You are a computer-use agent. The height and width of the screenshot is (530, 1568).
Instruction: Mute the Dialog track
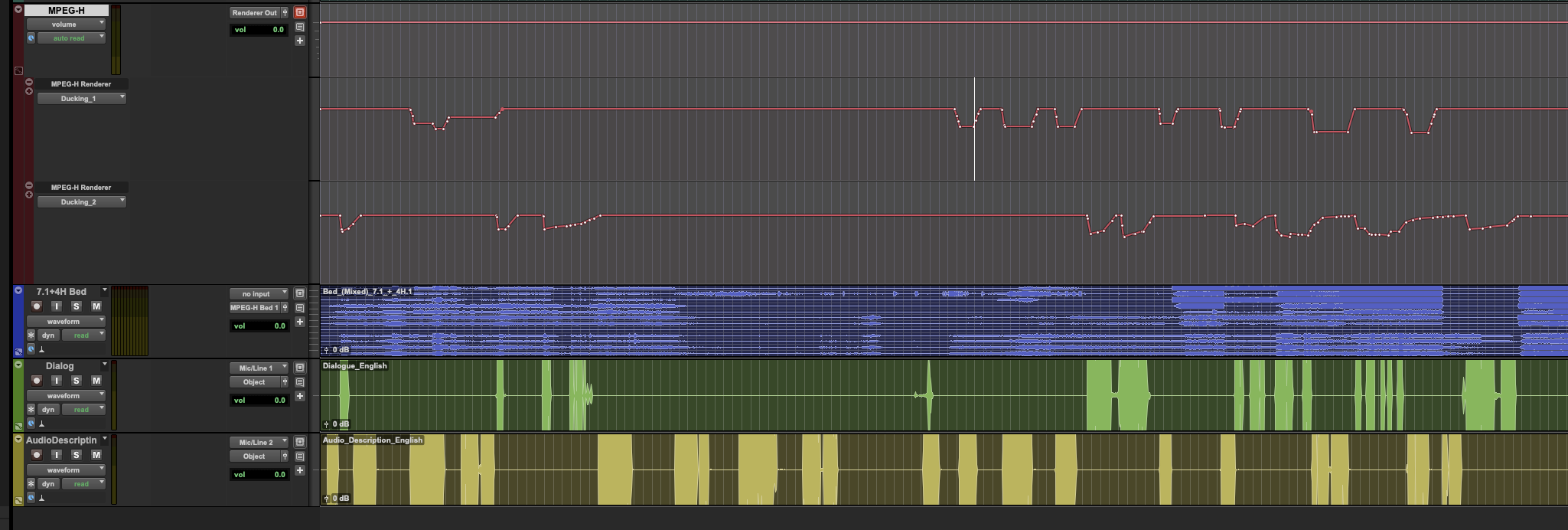96,380
